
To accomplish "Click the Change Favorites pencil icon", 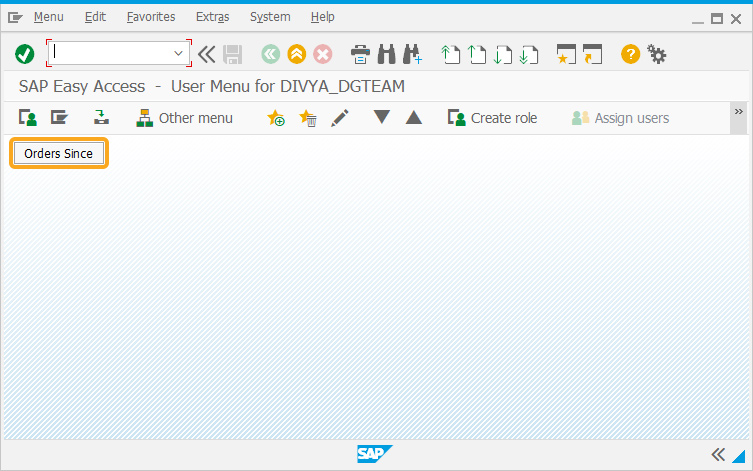I will click(340, 118).
